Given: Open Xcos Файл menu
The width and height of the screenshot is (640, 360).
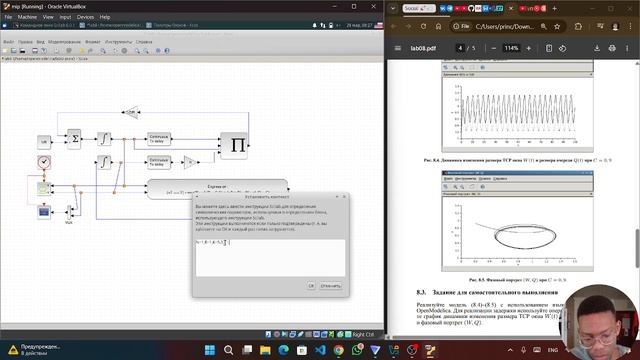Looking at the screenshot, I should 8,42.
